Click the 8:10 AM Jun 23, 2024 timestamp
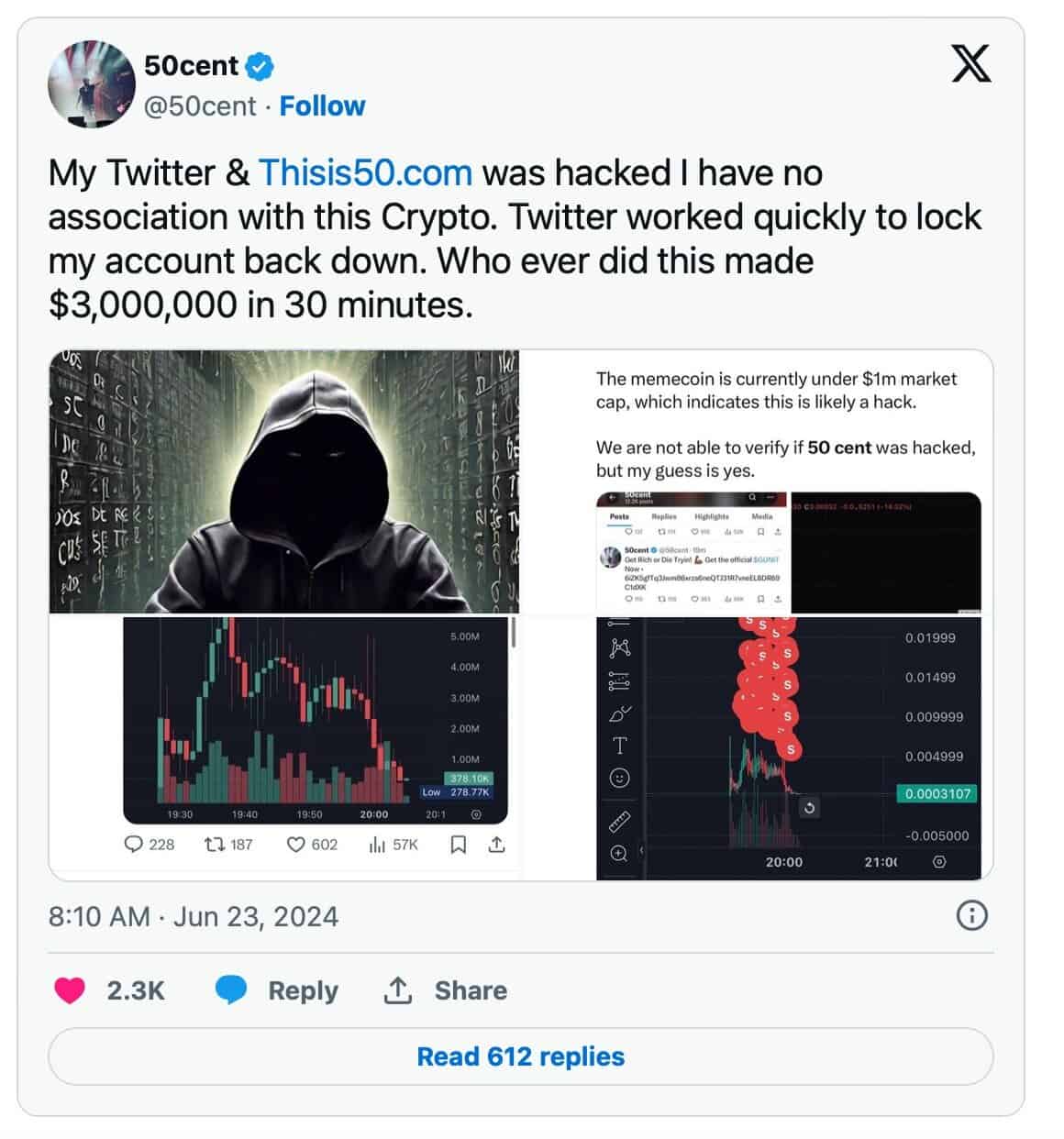 pos(194,916)
